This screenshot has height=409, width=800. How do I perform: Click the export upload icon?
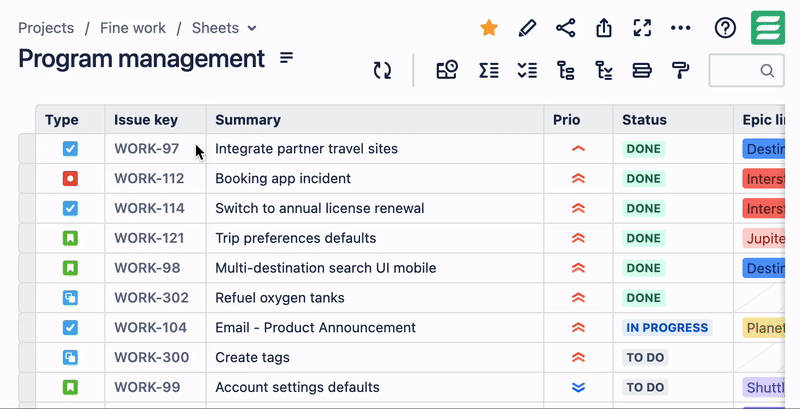coord(604,28)
